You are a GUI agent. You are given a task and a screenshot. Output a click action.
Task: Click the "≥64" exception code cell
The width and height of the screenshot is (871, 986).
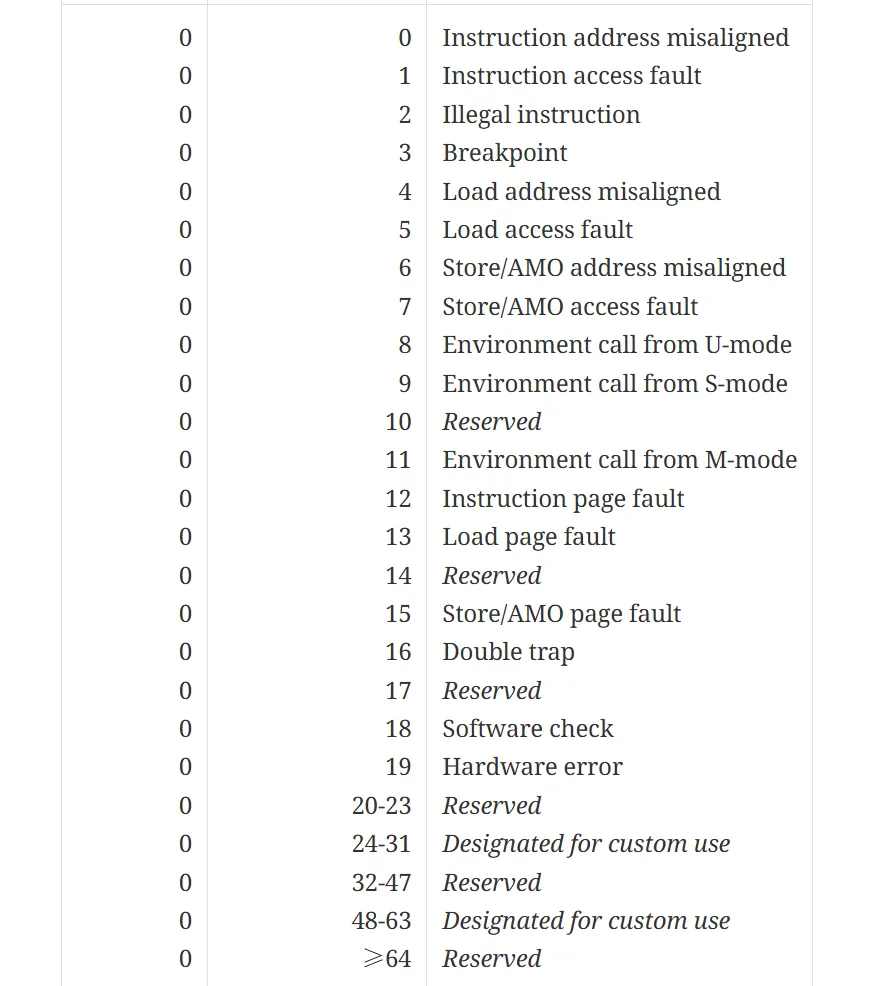click(385, 959)
